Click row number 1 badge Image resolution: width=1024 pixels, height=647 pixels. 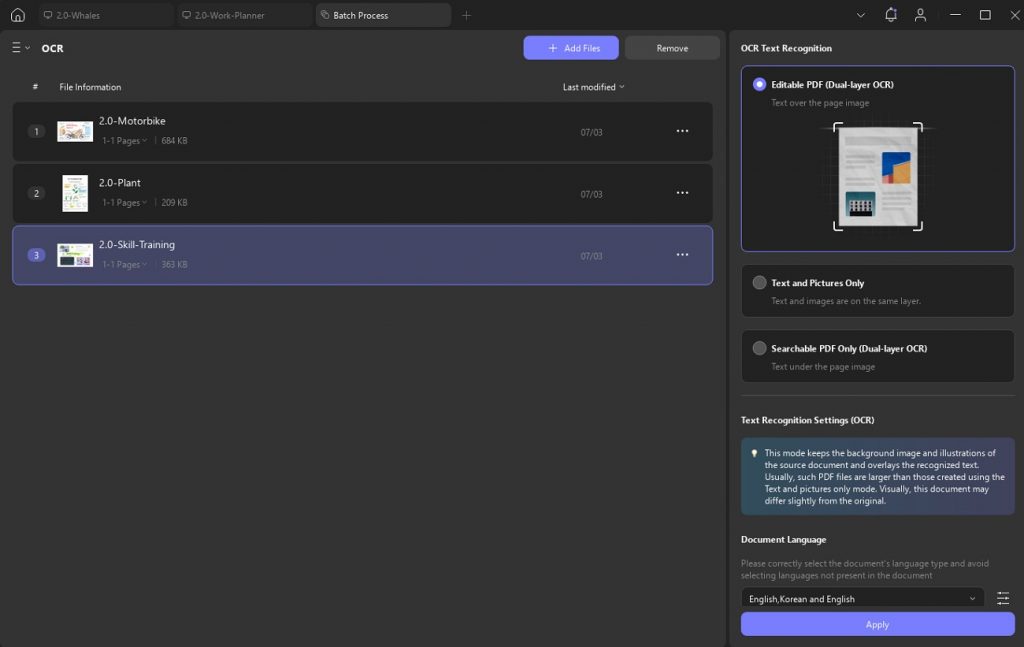36,131
